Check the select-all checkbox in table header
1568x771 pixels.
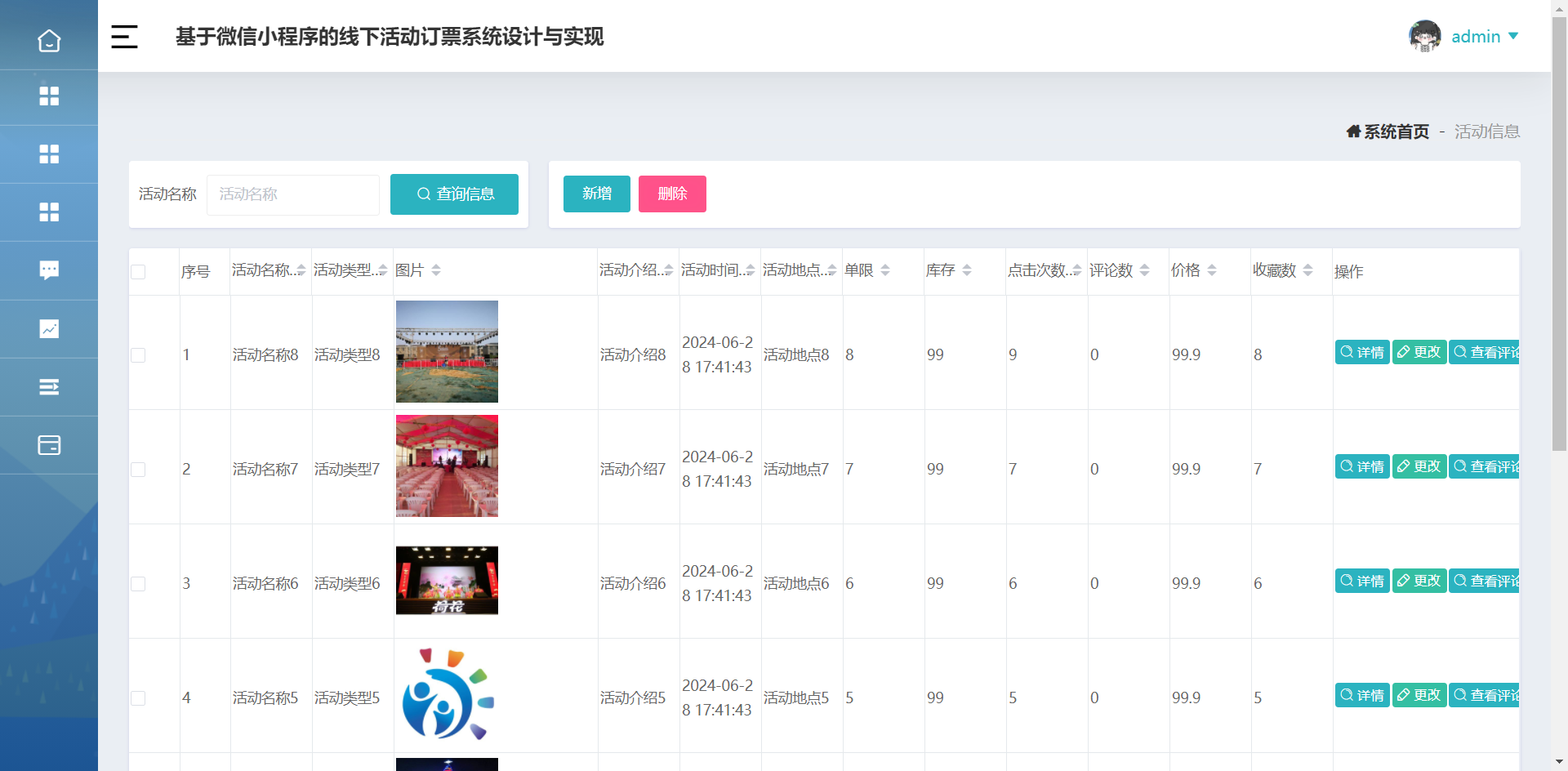coord(137,272)
